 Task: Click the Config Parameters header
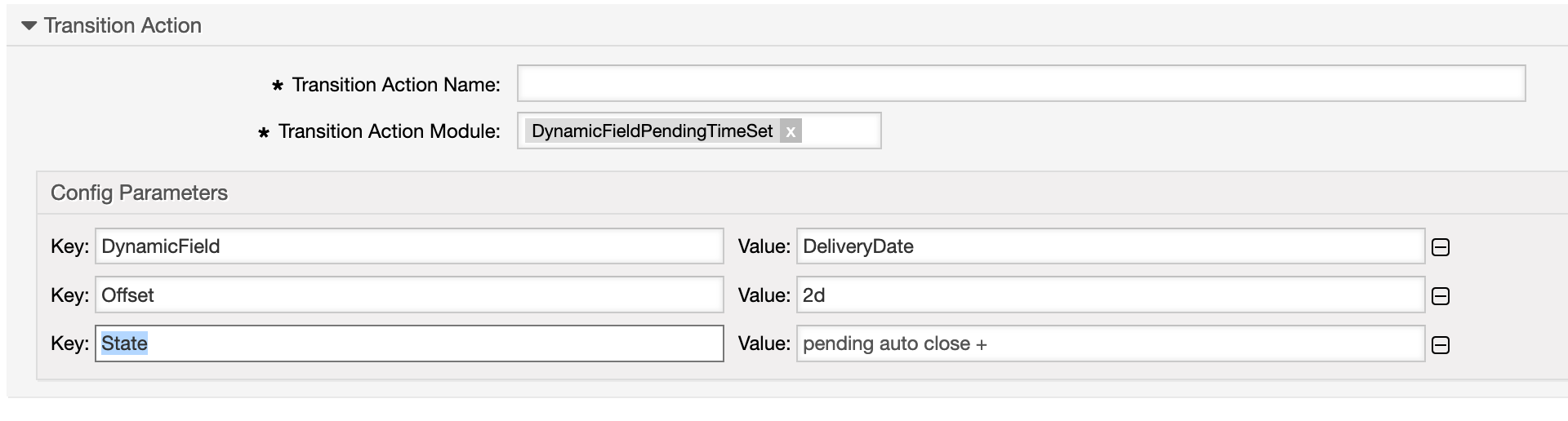coord(139,193)
